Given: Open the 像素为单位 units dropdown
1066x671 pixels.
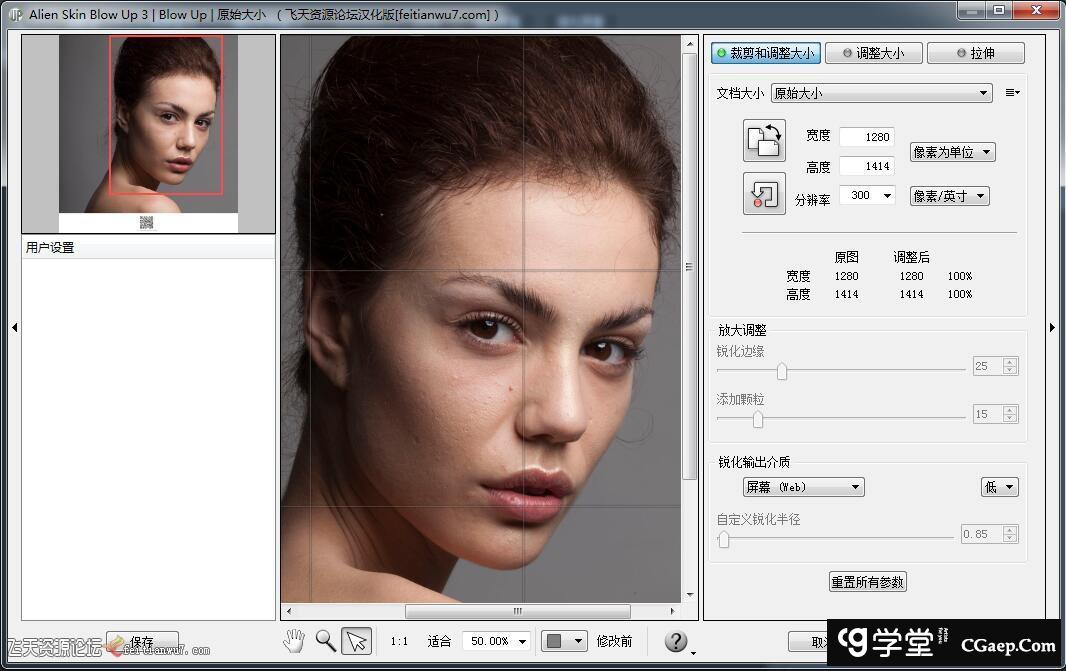Looking at the screenshot, I should (x=951, y=152).
